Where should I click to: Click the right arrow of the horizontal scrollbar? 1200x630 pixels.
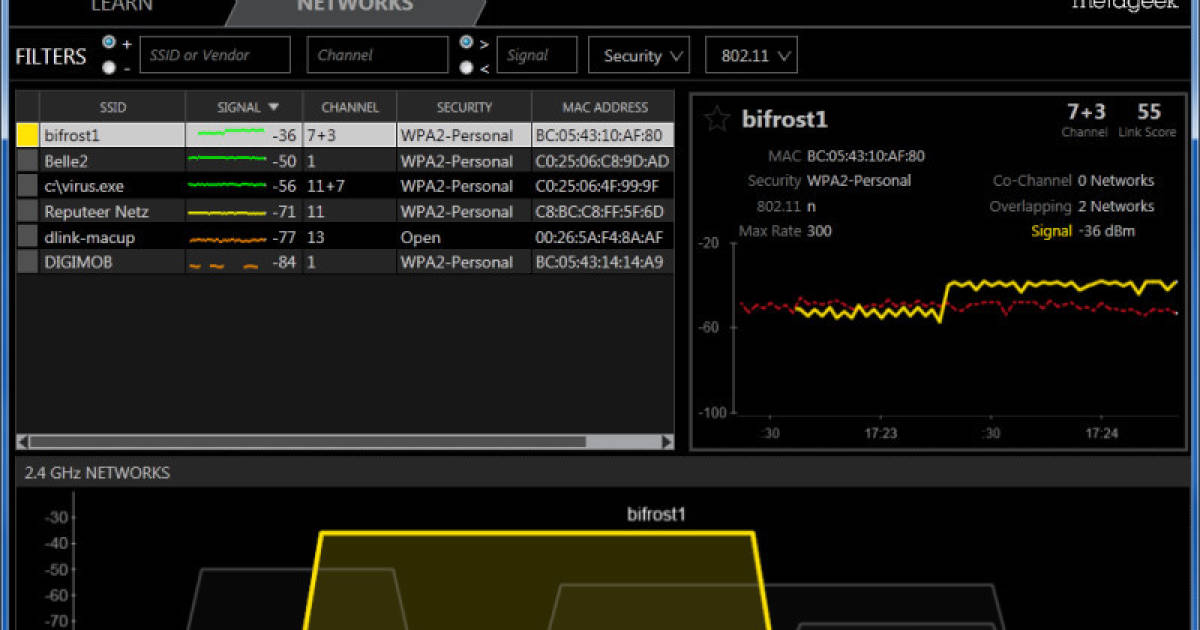[666, 441]
